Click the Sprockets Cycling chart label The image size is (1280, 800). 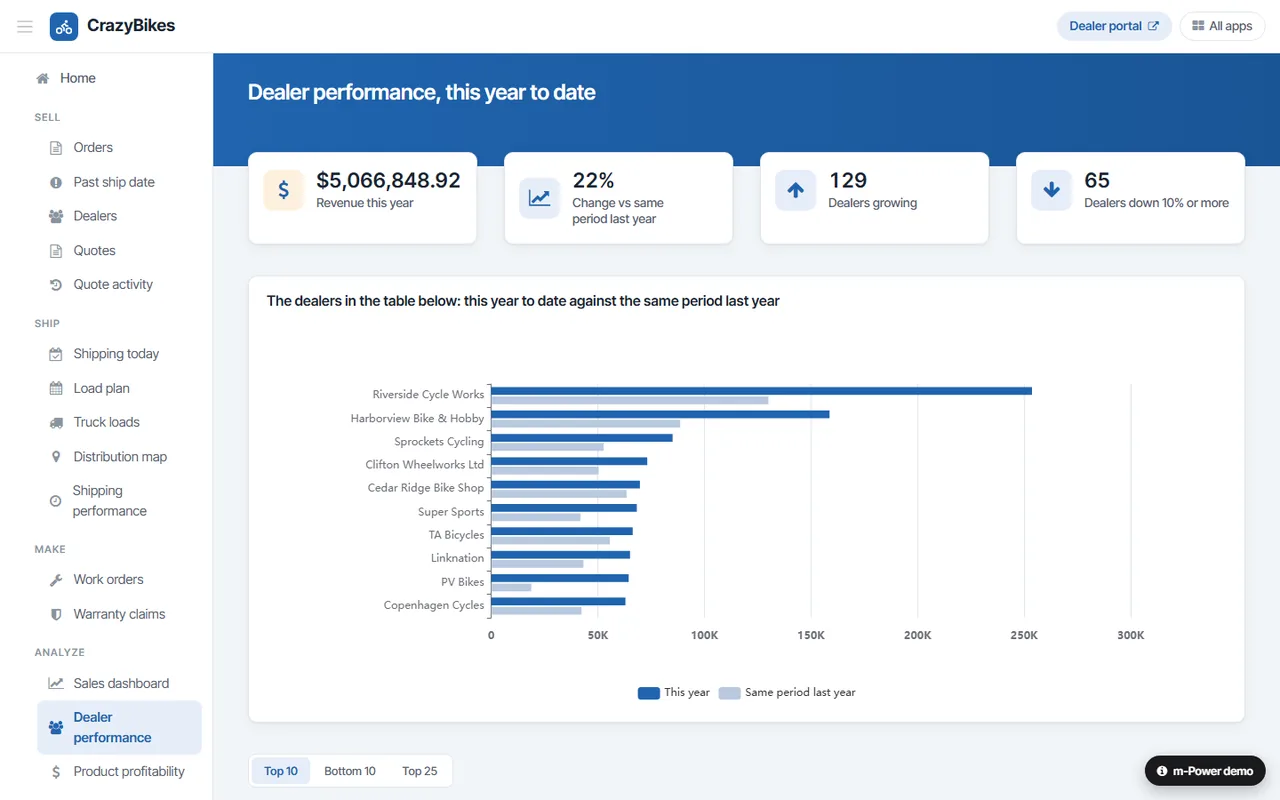point(439,442)
